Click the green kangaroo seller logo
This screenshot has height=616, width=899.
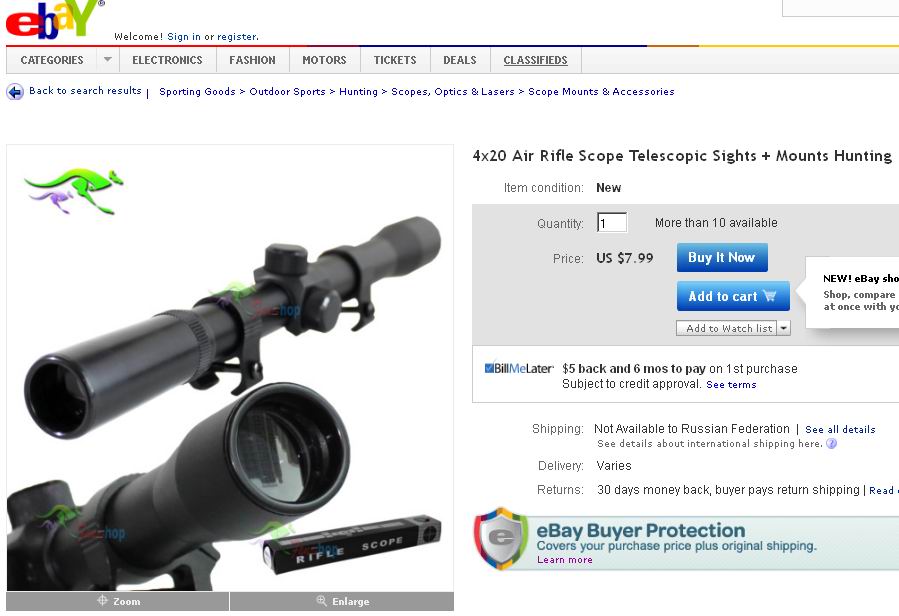coord(73,190)
